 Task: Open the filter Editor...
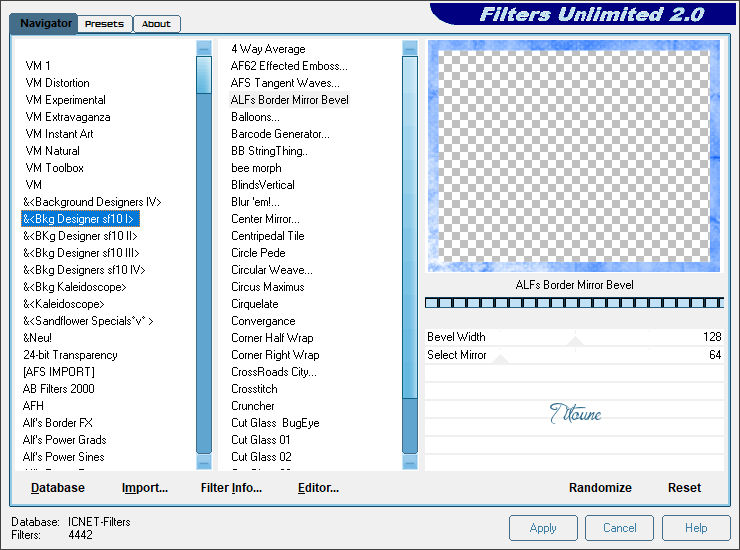[x=318, y=488]
